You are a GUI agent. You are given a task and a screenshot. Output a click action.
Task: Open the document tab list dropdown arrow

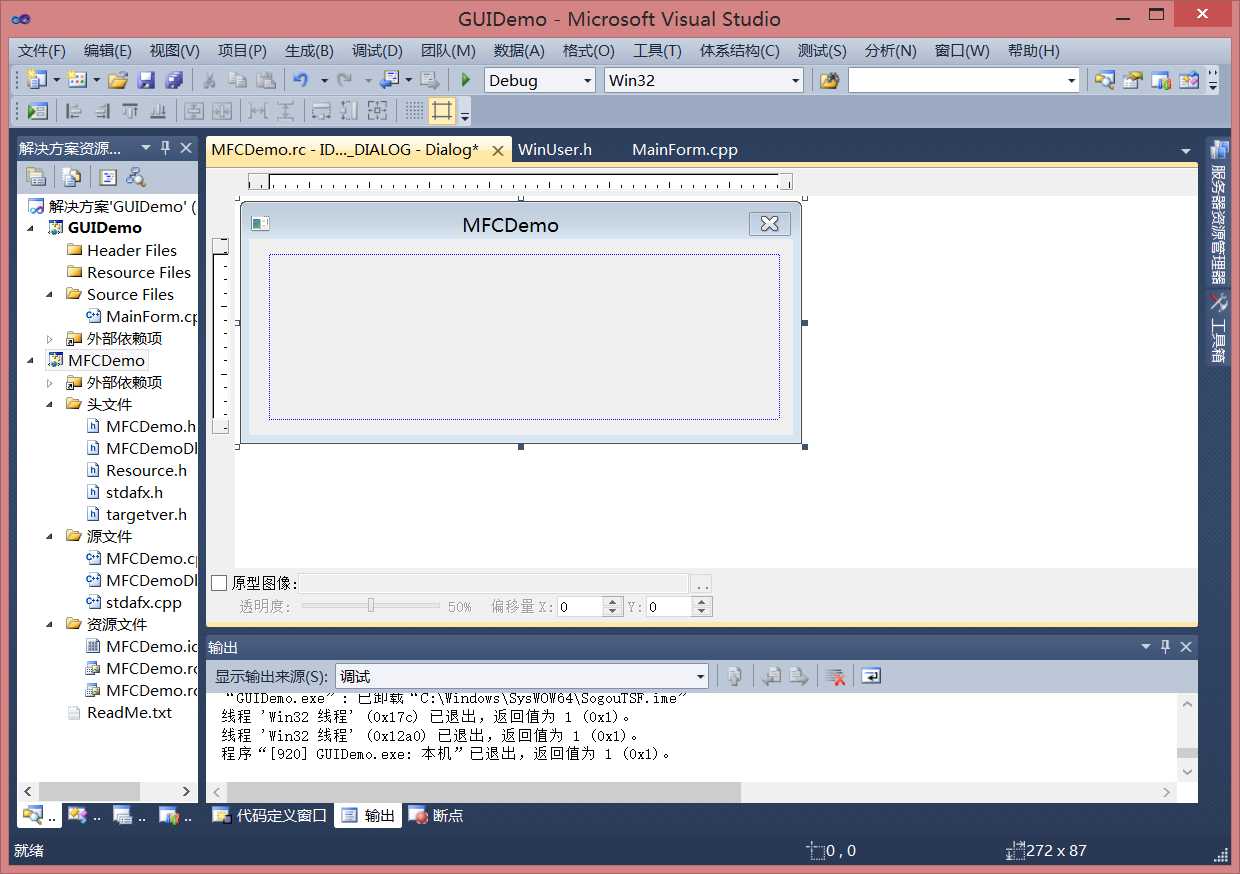(1186, 151)
